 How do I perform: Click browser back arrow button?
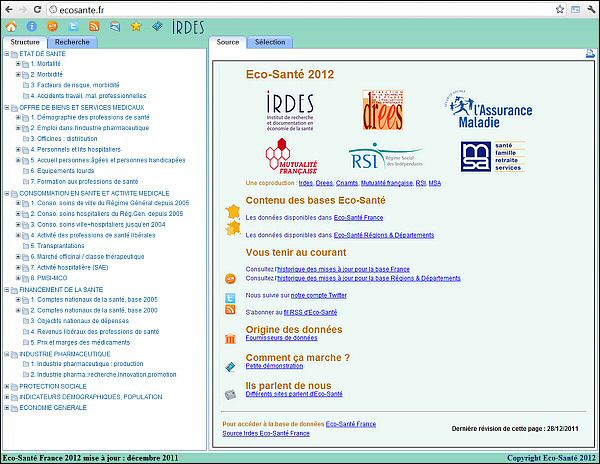9,10
